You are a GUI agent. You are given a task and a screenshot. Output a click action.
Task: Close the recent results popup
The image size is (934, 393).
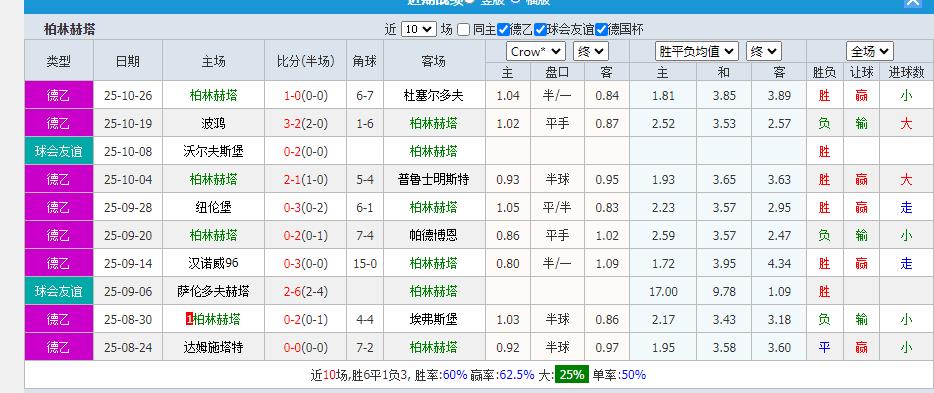pyautogui.click(x=912, y=2)
